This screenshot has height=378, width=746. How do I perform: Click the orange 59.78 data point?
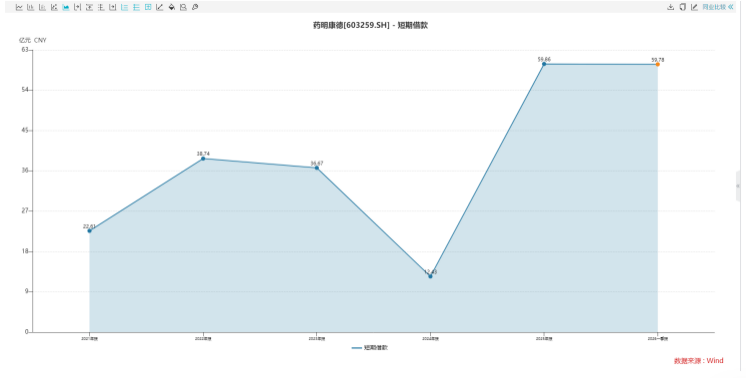[658, 64]
